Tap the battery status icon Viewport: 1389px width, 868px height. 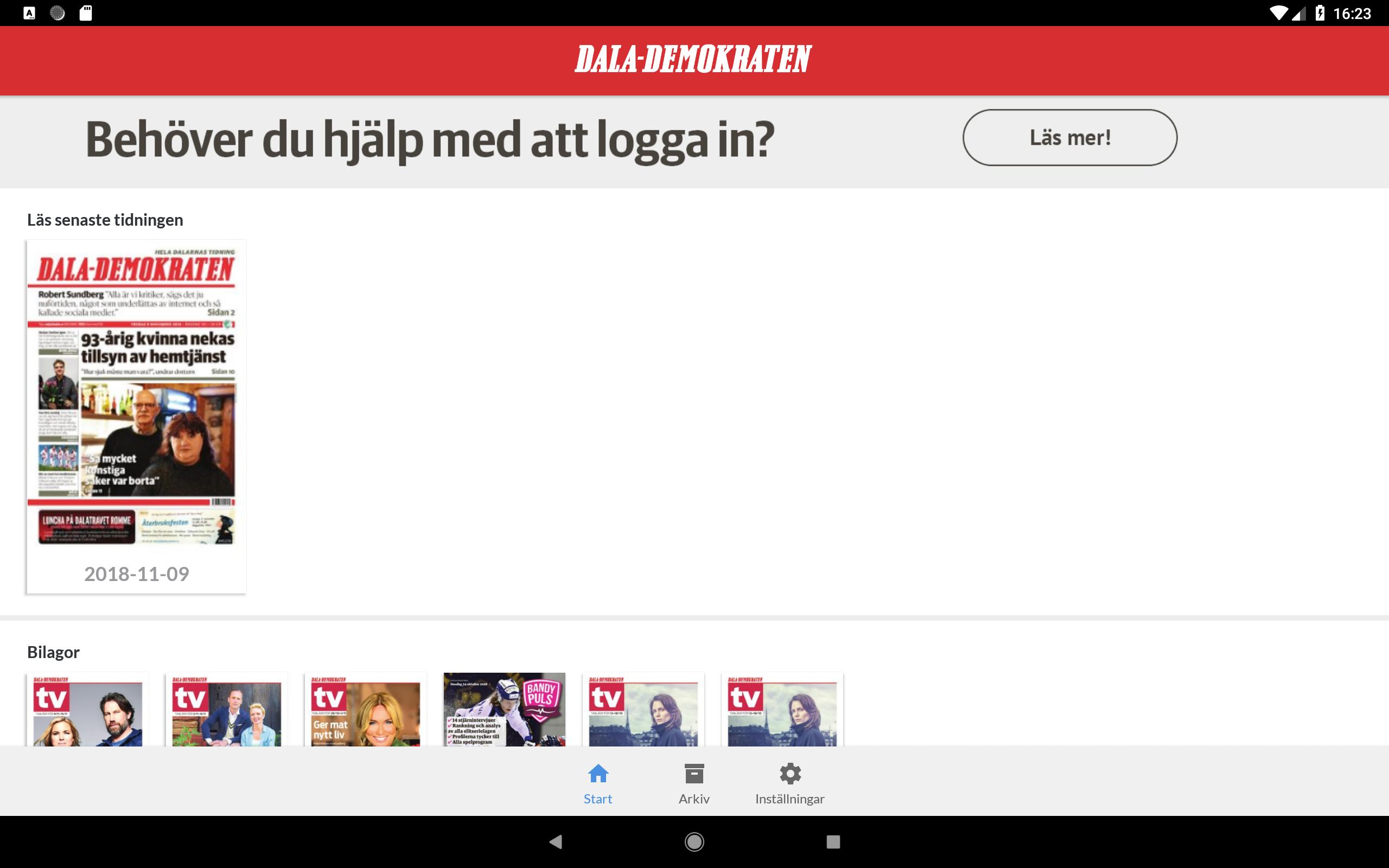[x=1320, y=12]
